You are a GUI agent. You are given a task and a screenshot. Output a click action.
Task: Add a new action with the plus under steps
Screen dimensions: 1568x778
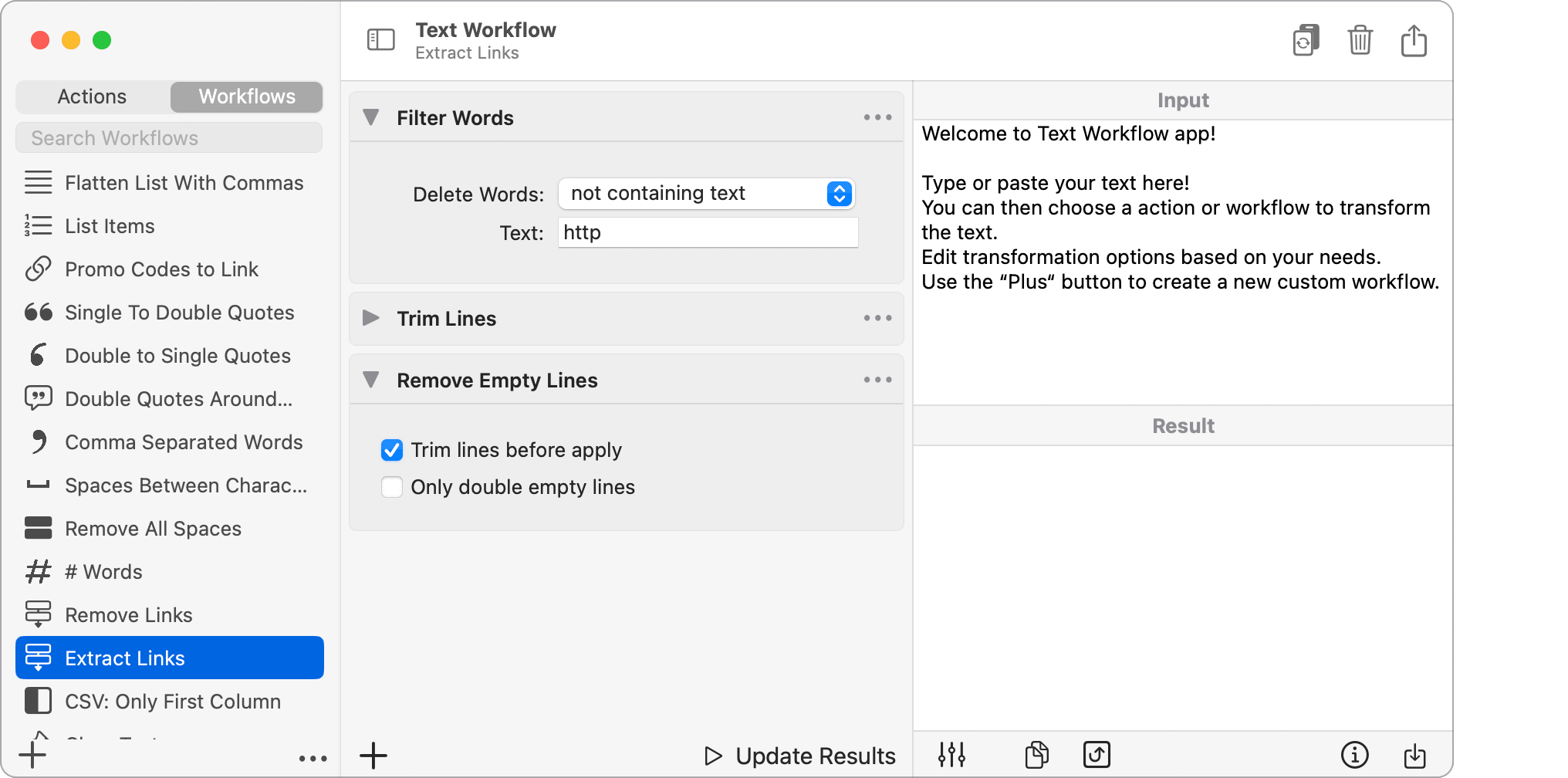click(x=373, y=756)
